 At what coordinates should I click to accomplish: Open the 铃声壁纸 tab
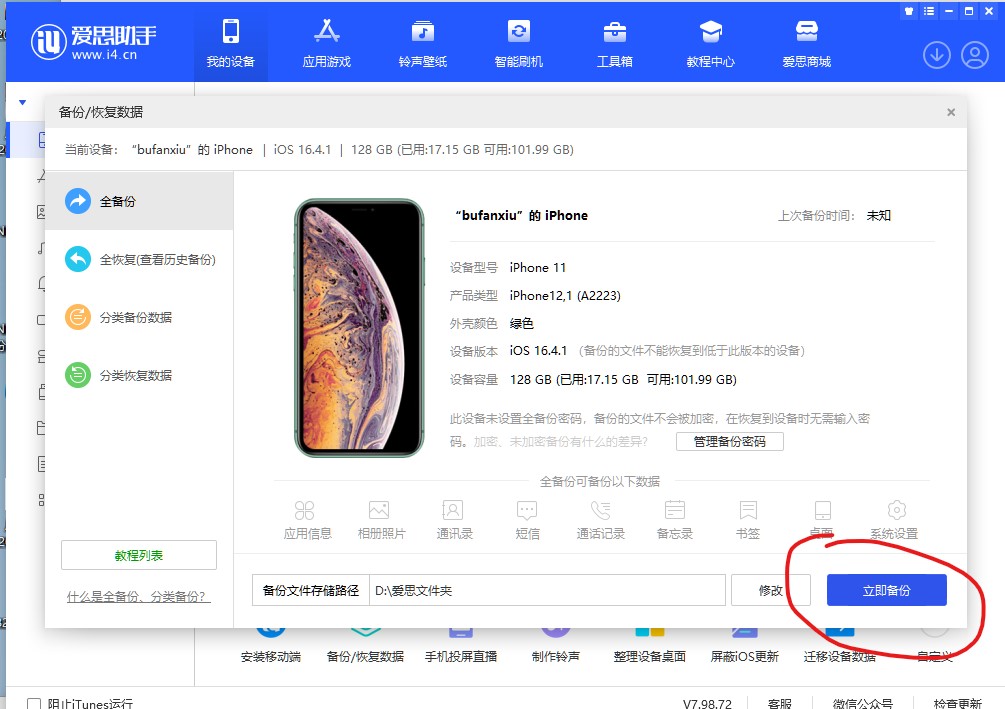point(422,44)
